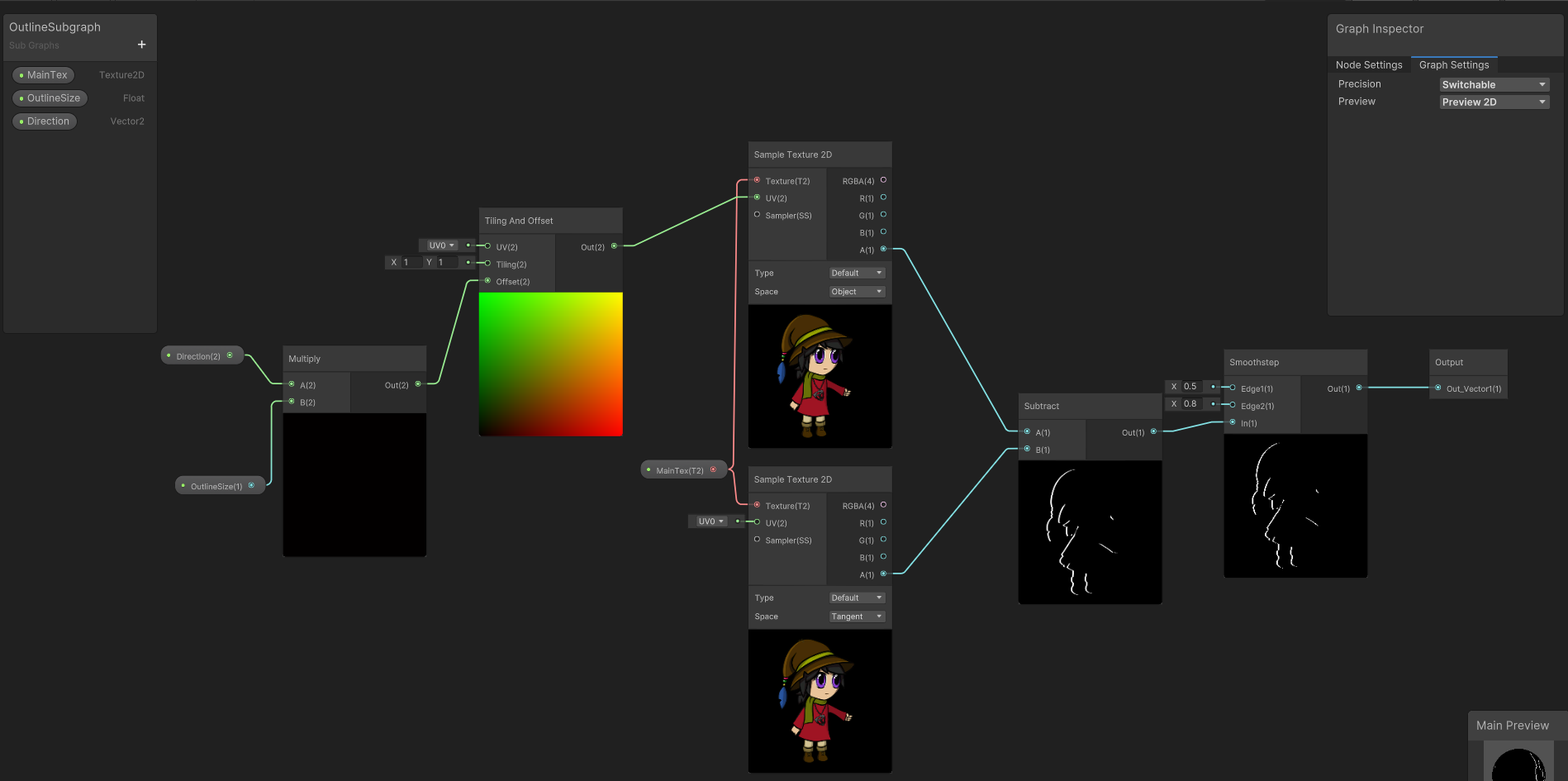Click the In(1) input port on Smoothstep node

click(1233, 422)
